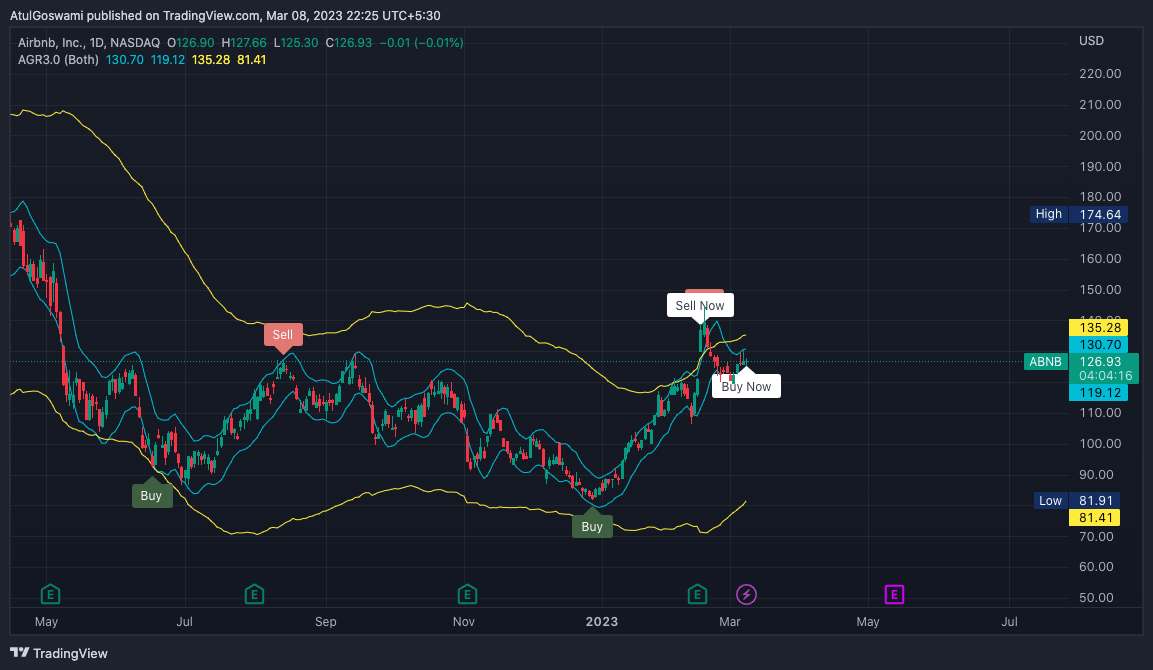
Task: Click the purple upcoming earnings E icon
Action: coord(894,594)
